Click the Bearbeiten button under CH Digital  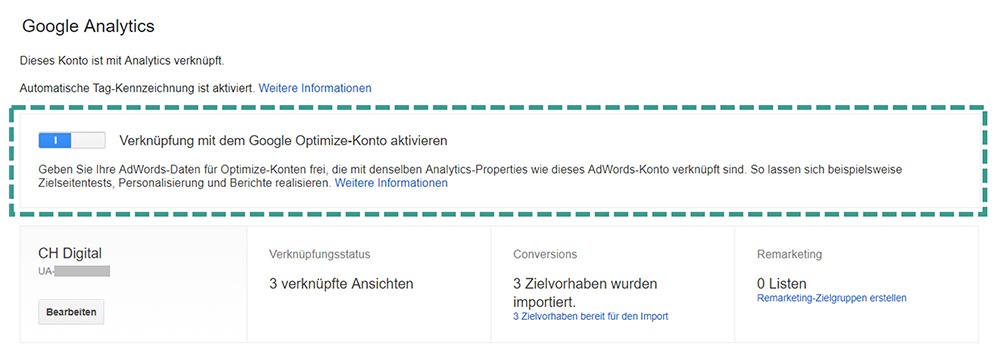(x=71, y=312)
